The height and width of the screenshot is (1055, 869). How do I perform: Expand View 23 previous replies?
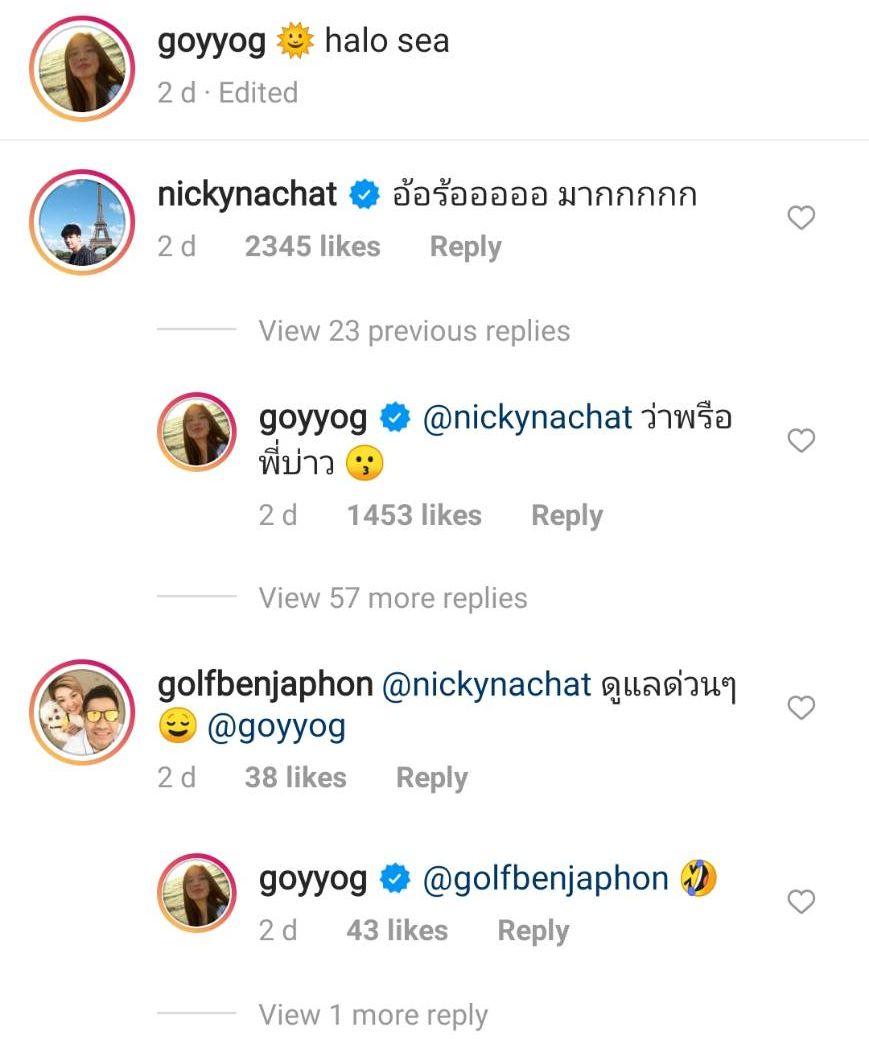414,331
